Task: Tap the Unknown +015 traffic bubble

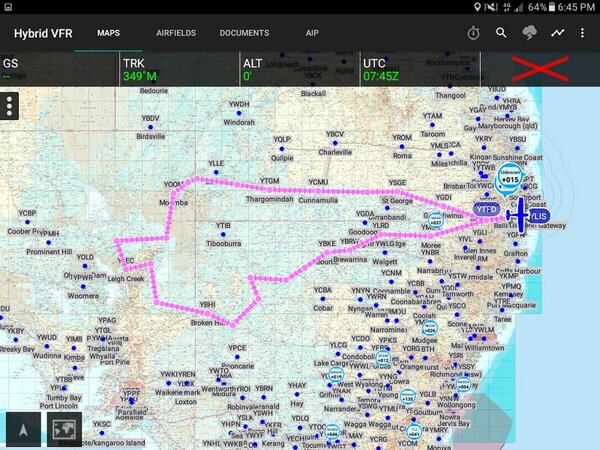Action: tap(510, 176)
